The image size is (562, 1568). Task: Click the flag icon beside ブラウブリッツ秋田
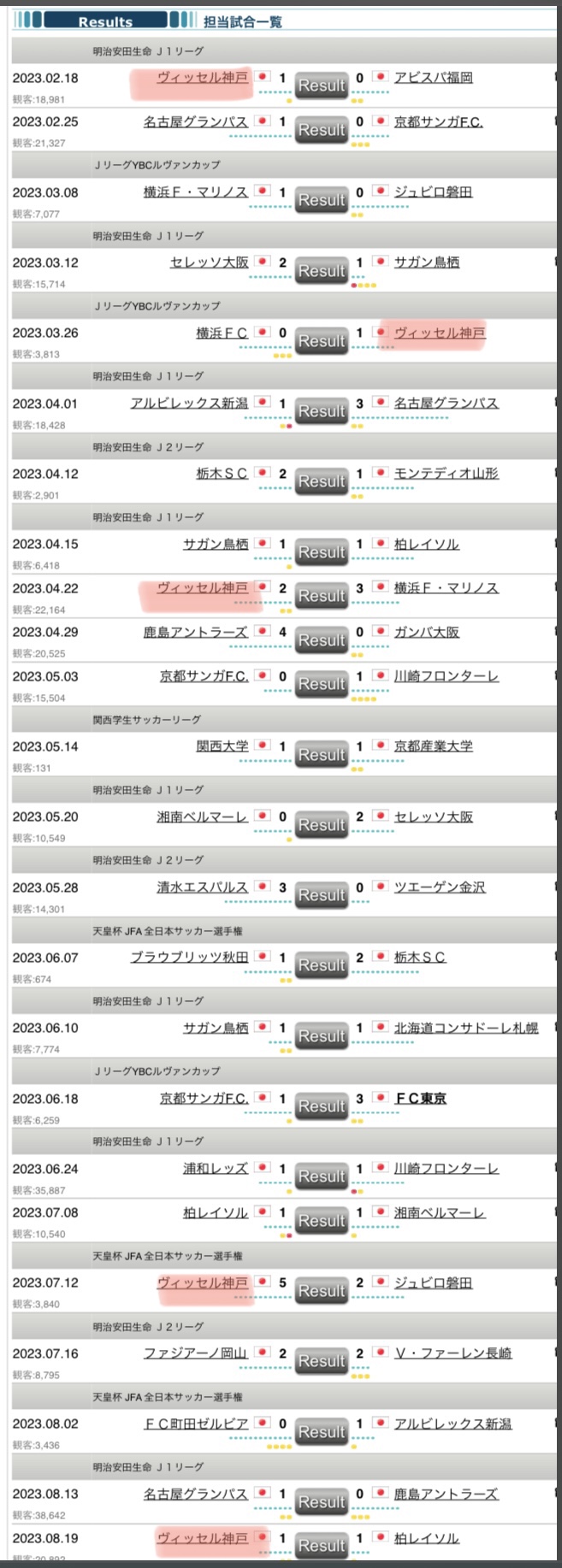(263, 957)
